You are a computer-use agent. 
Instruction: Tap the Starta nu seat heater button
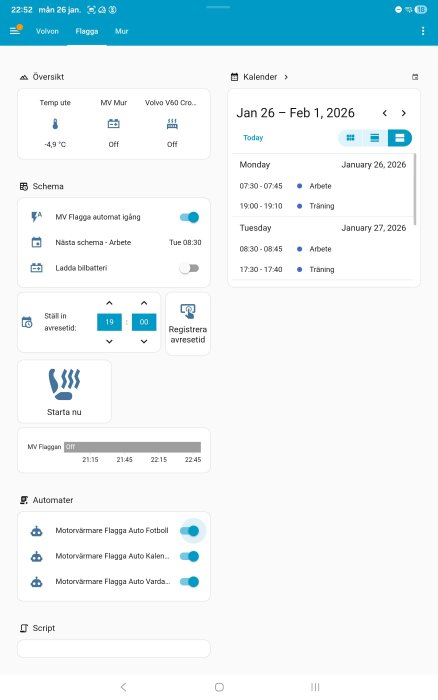click(x=64, y=392)
